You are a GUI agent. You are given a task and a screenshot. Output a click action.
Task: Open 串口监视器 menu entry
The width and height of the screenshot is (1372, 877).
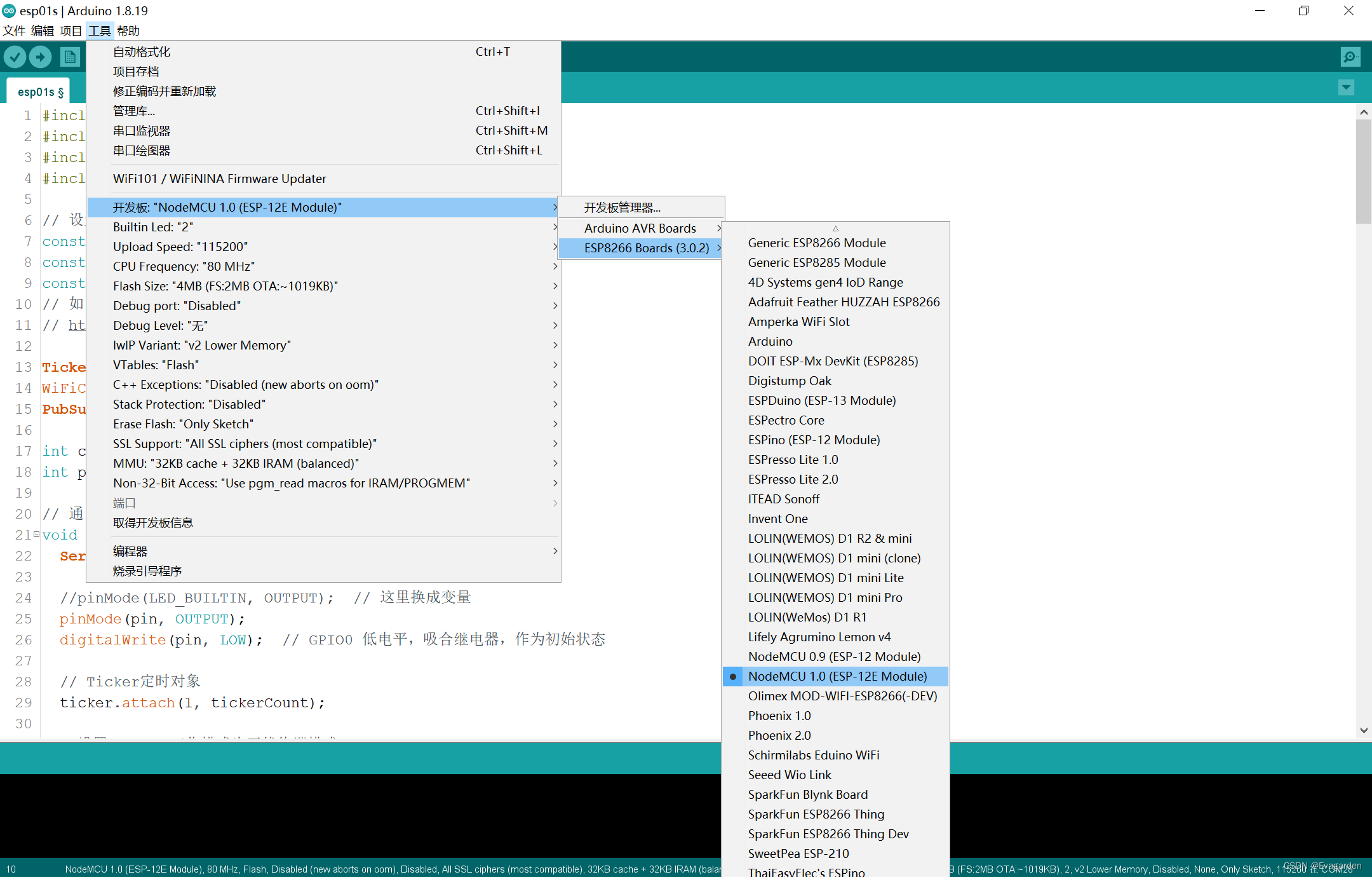coord(324,131)
